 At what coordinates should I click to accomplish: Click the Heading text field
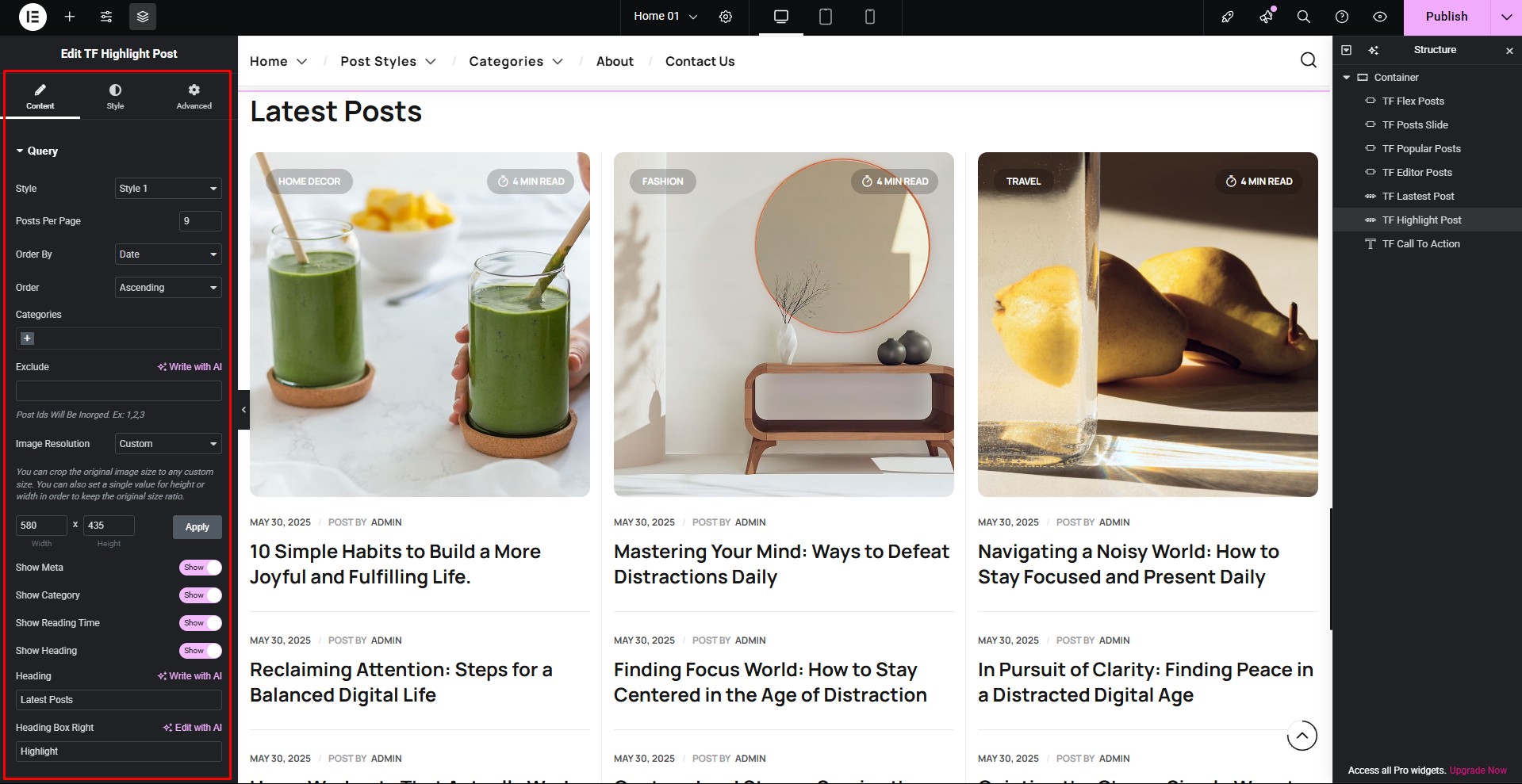[x=119, y=700]
